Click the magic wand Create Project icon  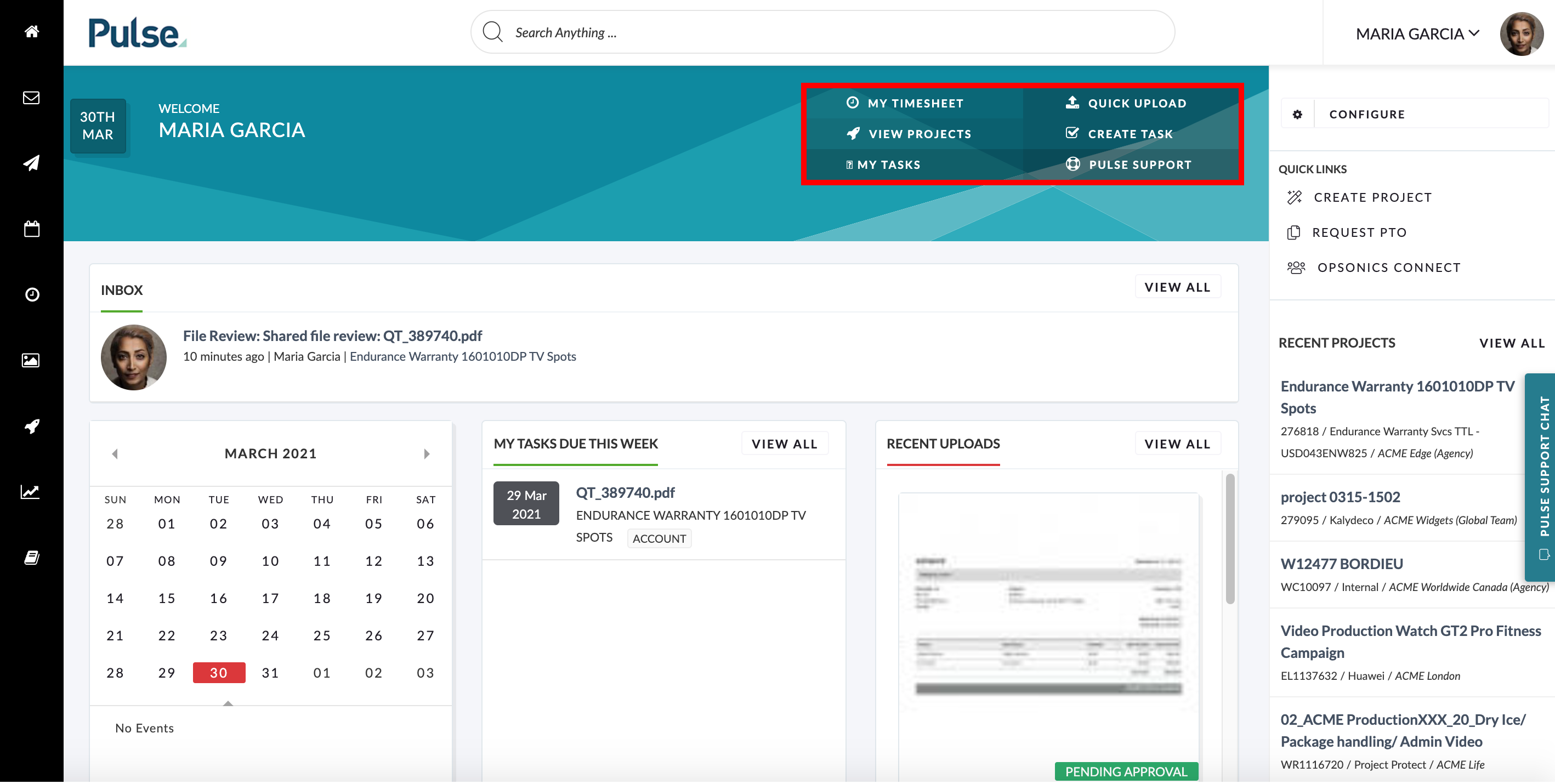coord(1294,197)
